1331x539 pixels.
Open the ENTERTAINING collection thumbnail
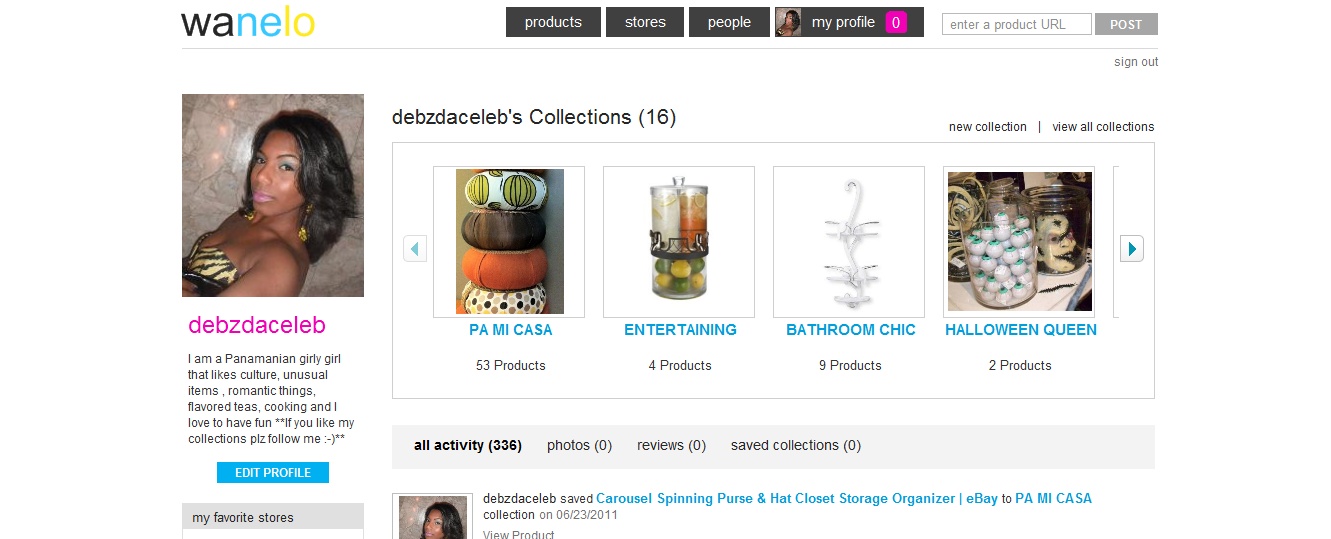coord(679,242)
